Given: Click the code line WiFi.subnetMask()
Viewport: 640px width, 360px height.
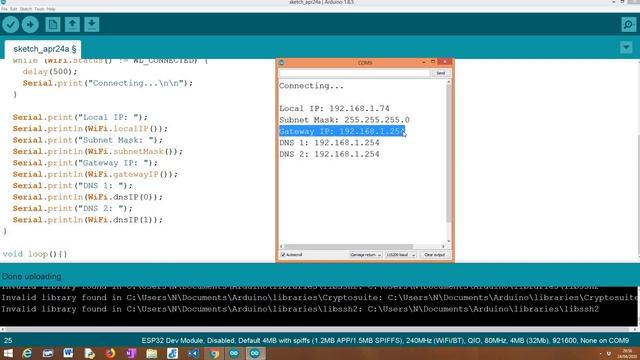Looking at the screenshot, I should point(98,151).
